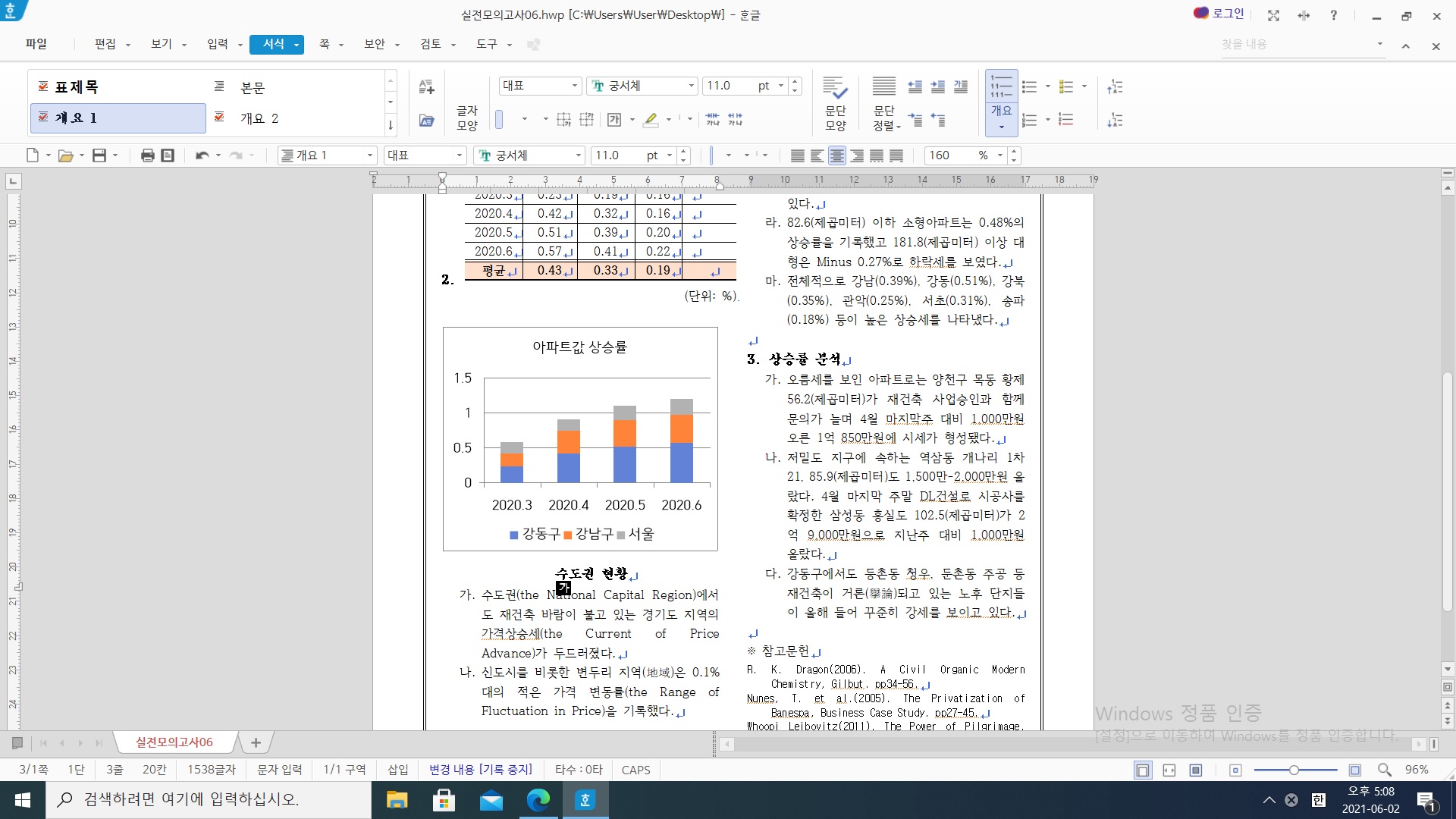Click the Windows taskbar search box

(209, 800)
